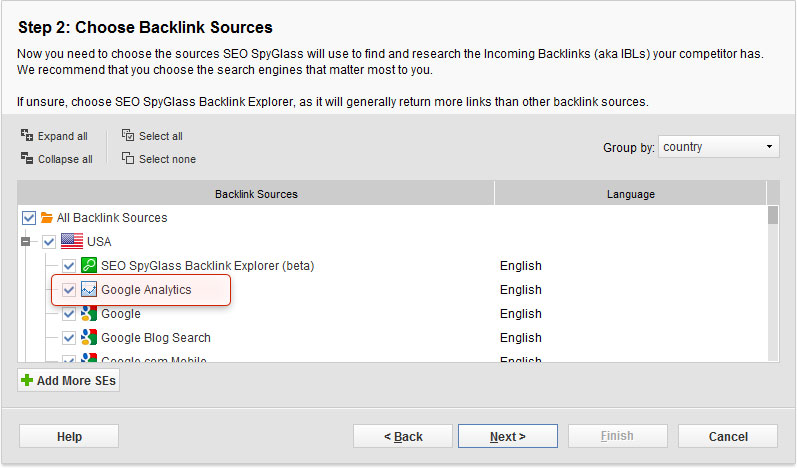Collapse the USA tree node

(26, 241)
